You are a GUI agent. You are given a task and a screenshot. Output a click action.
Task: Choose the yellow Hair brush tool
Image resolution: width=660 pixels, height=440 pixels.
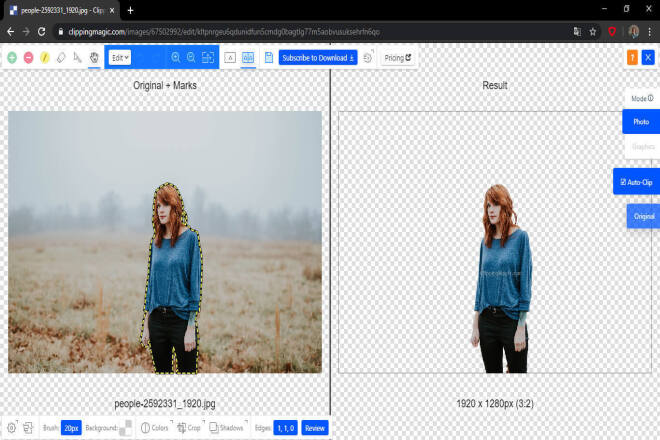[x=45, y=58]
